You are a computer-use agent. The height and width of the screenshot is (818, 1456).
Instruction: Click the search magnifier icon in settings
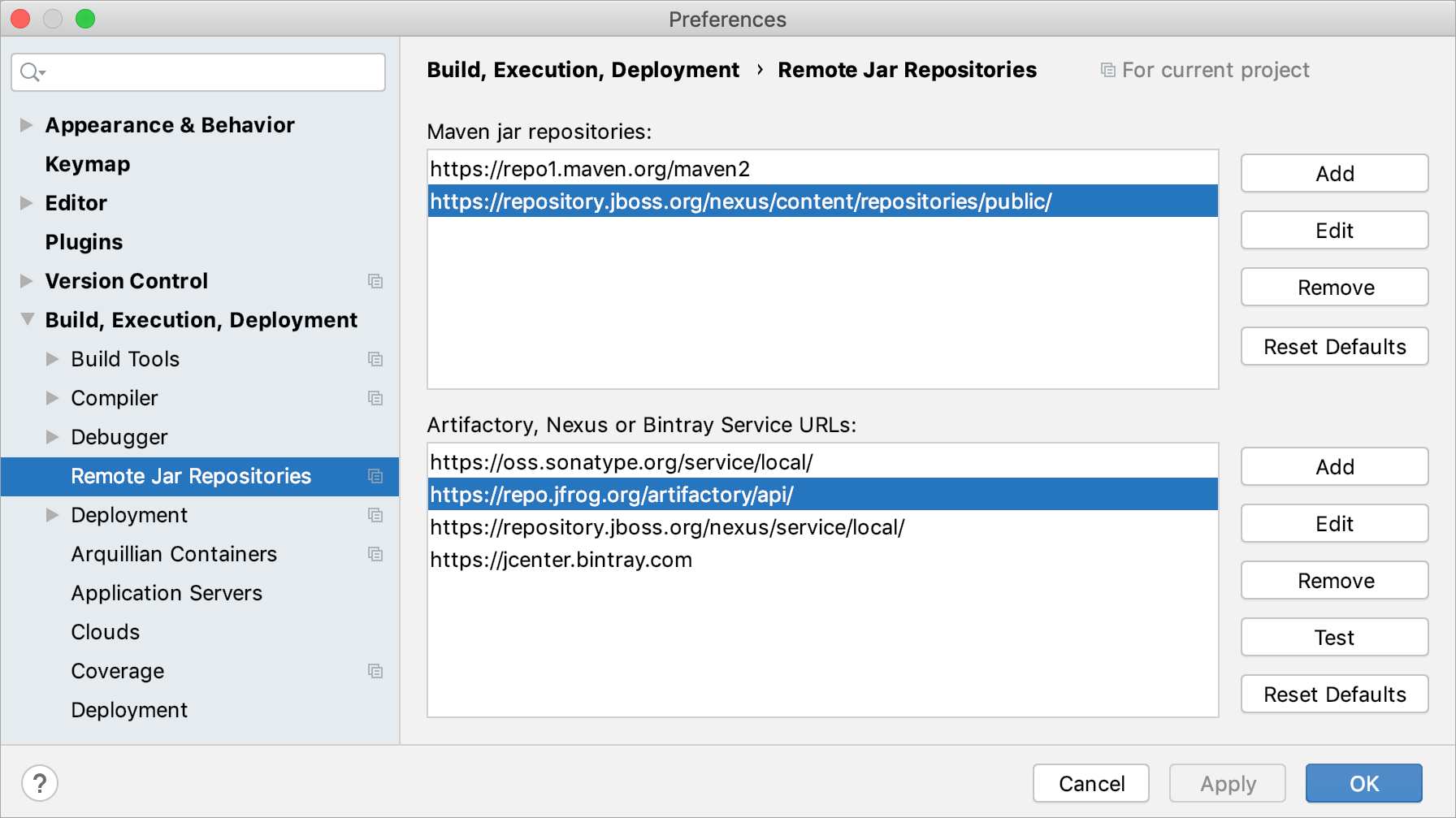[x=32, y=72]
